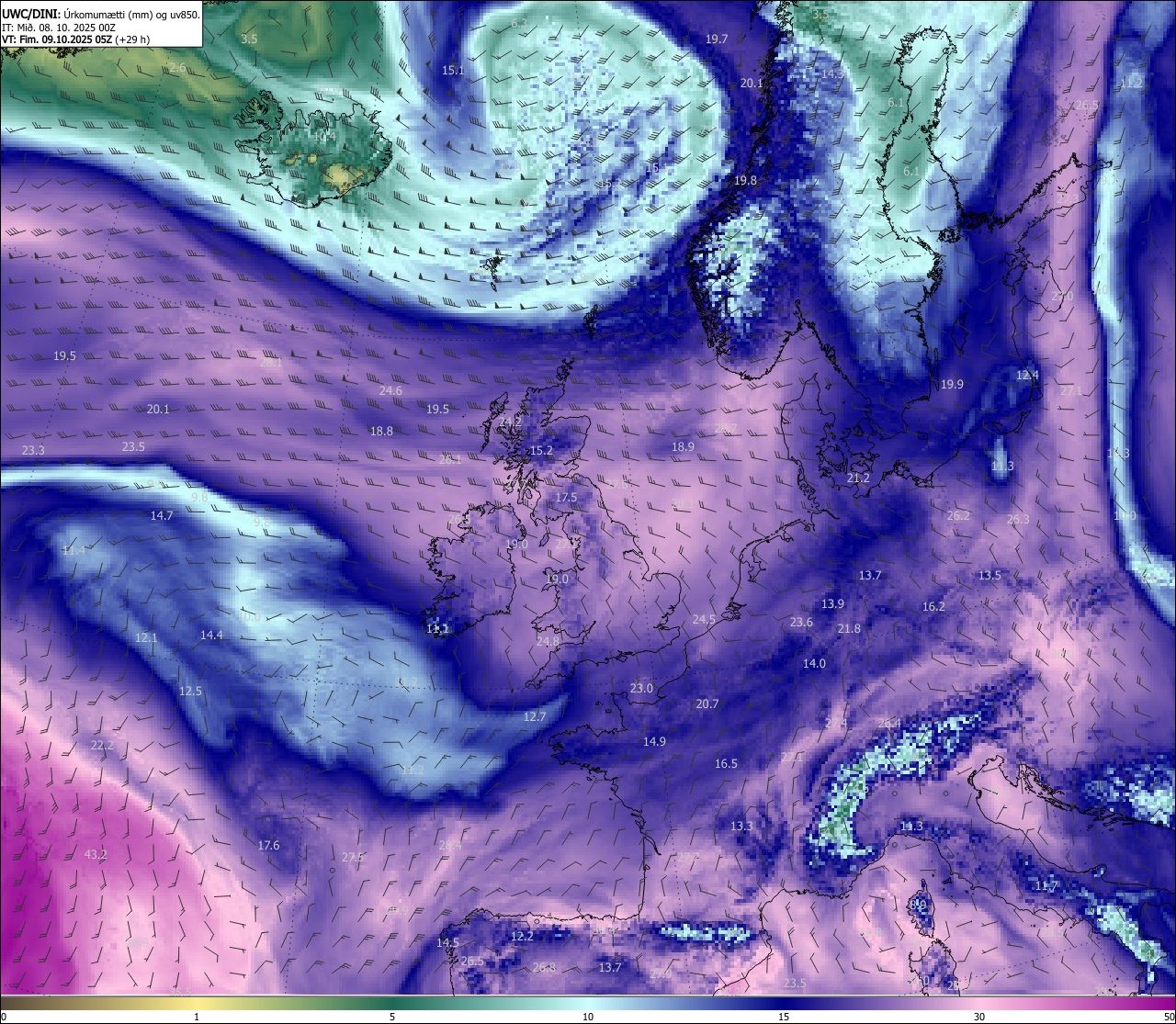This screenshot has height=1024, width=1176.
Task: Select the map value '14.4'
Action: tap(211, 635)
